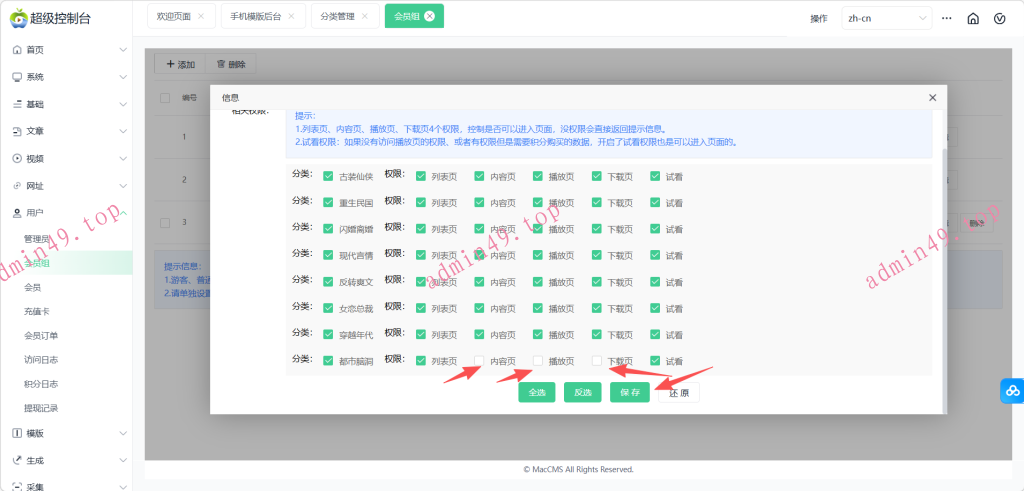Close the 信息 dialog with X
This screenshot has width=1024, height=491.
click(932, 97)
